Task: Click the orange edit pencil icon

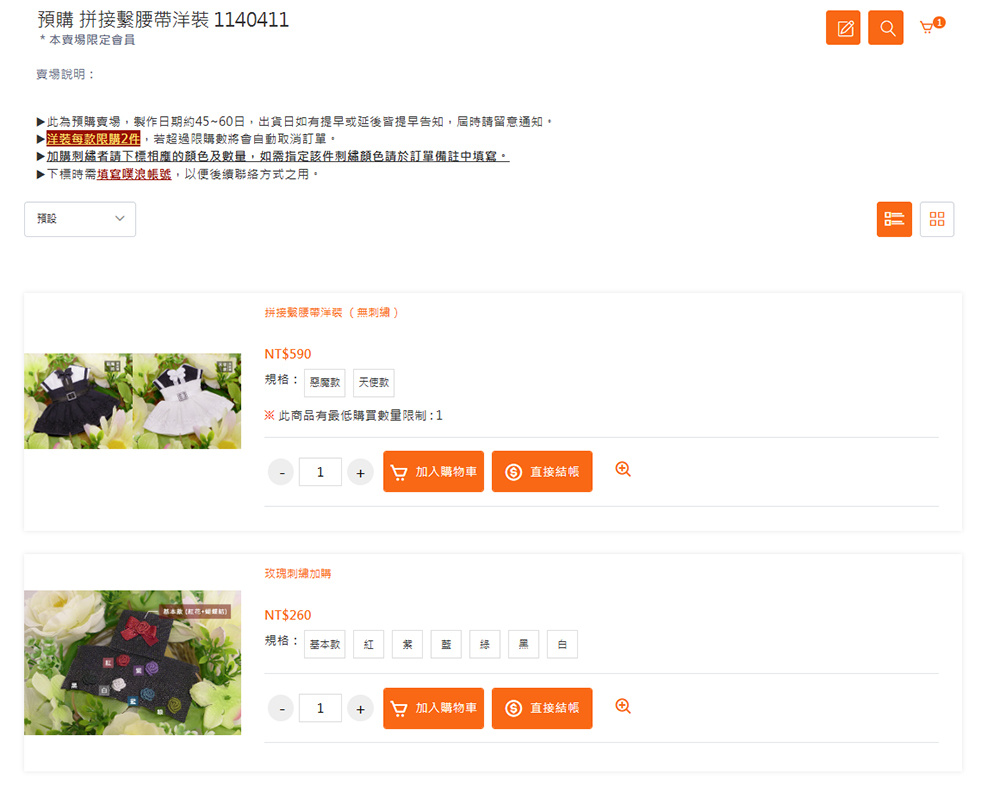Action: 842,27
